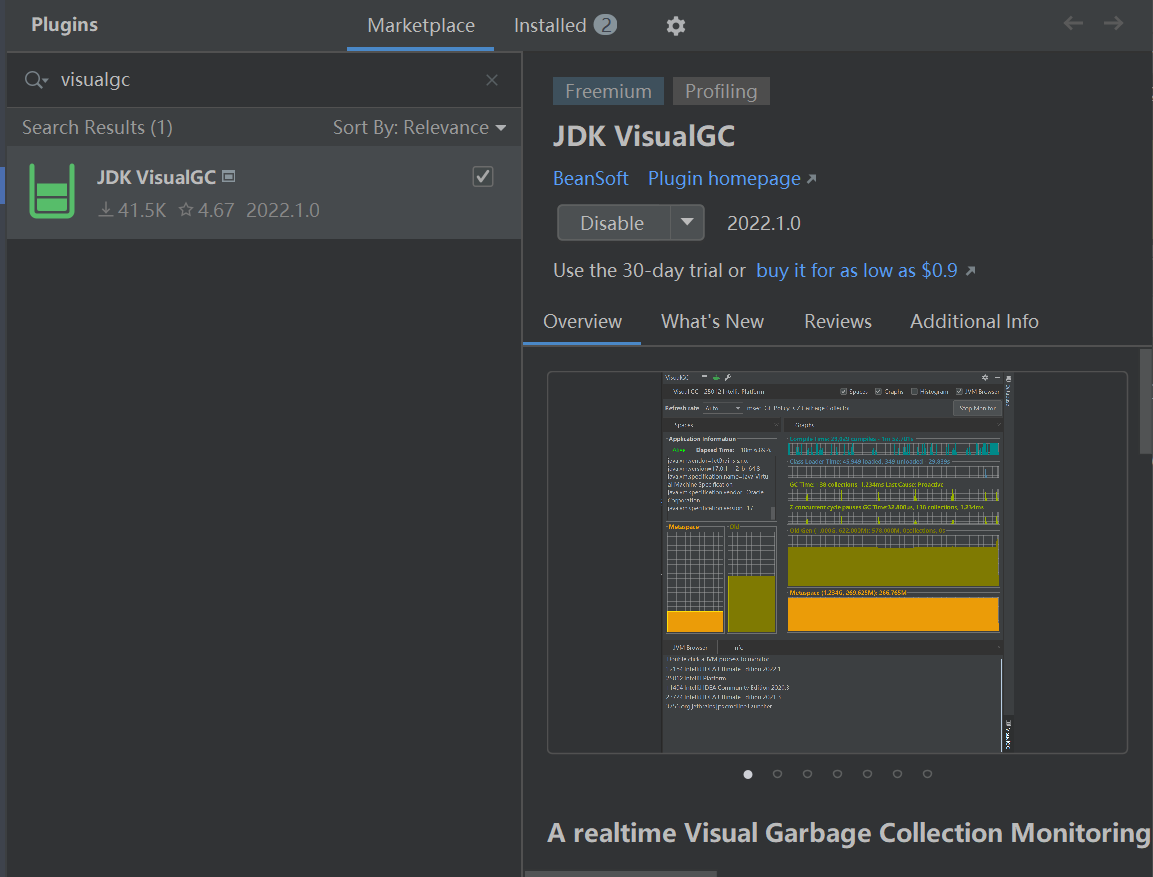
Task: Click the VisualGC screenshot preview image
Action: click(838, 562)
